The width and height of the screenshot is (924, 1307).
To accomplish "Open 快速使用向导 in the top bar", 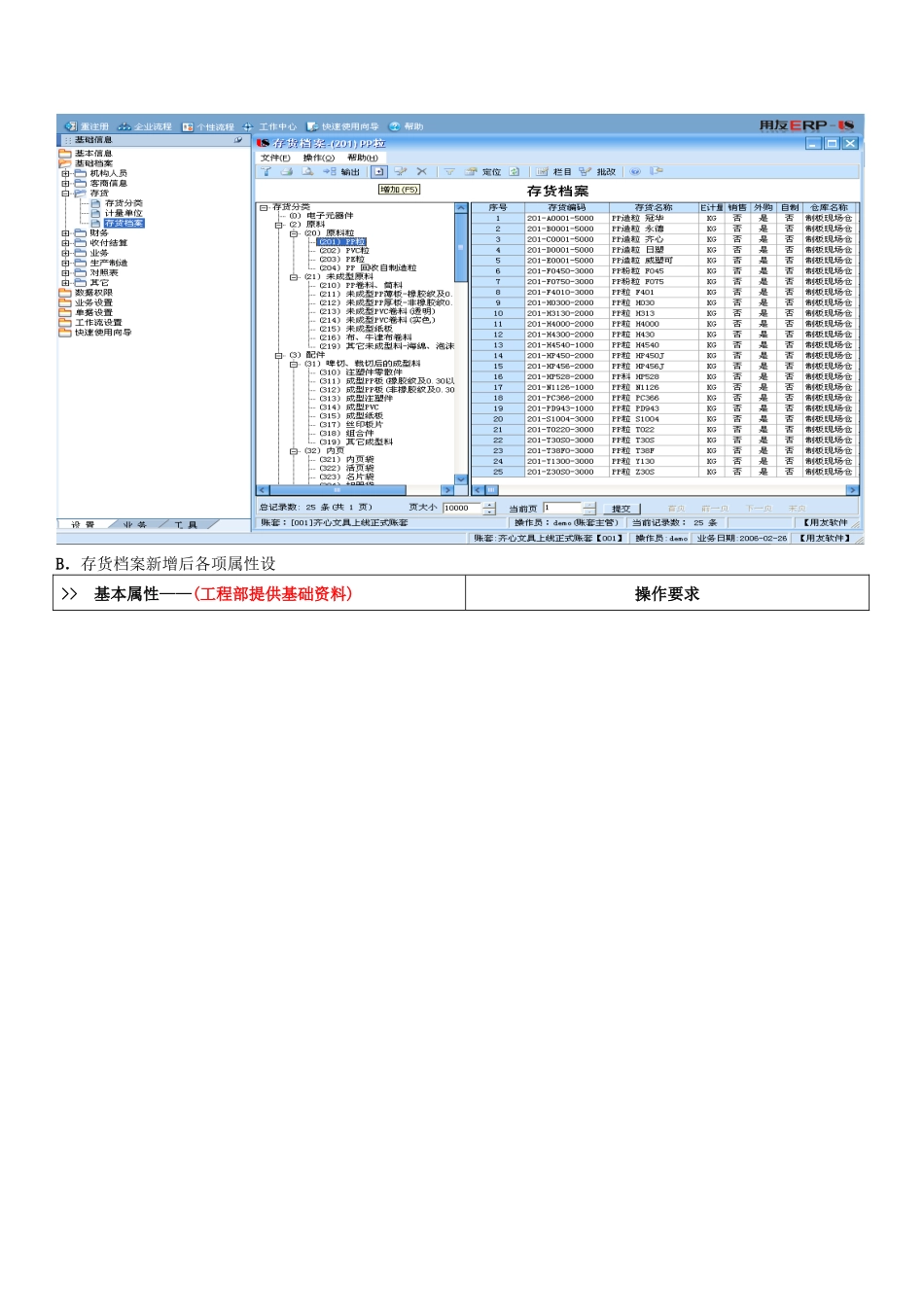I will tap(342, 126).
